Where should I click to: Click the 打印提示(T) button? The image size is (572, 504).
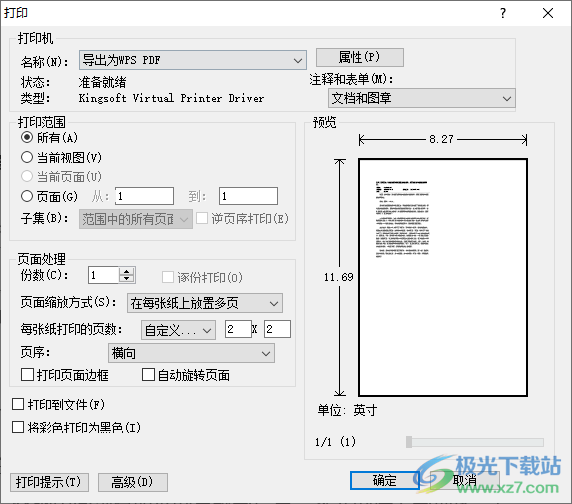[x=49, y=482]
